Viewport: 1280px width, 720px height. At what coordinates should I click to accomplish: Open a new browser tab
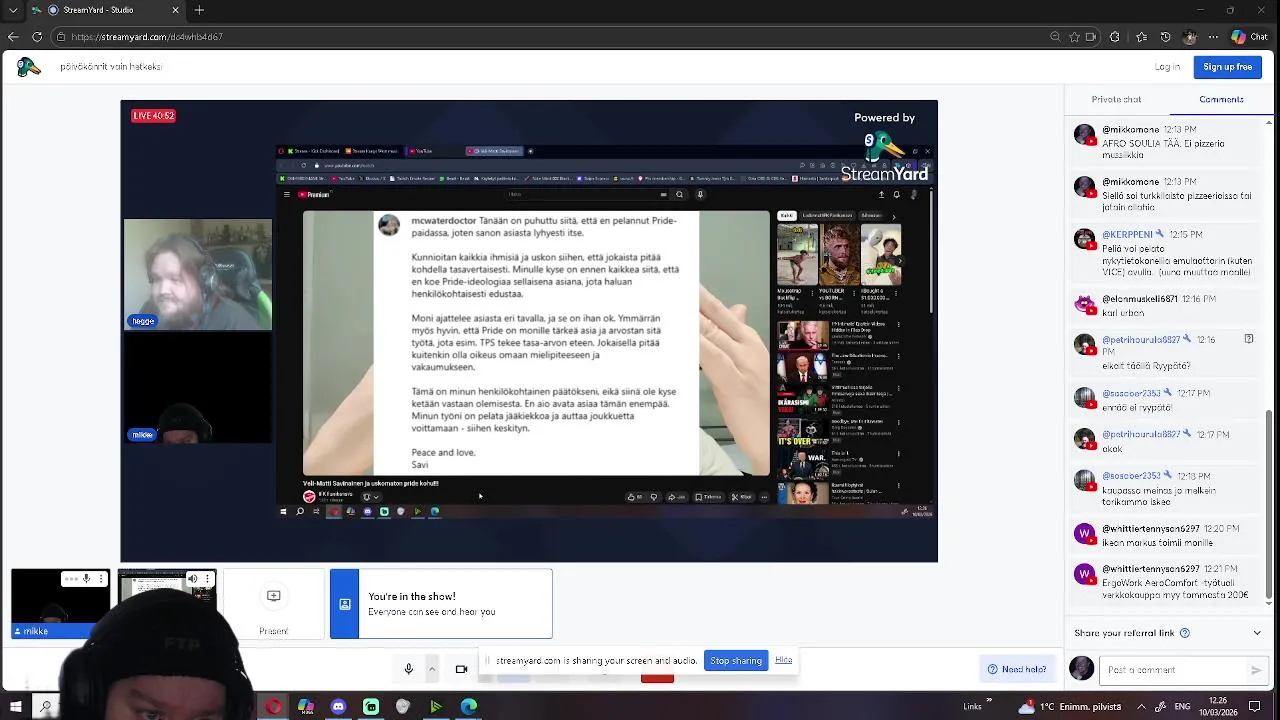tap(199, 10)
